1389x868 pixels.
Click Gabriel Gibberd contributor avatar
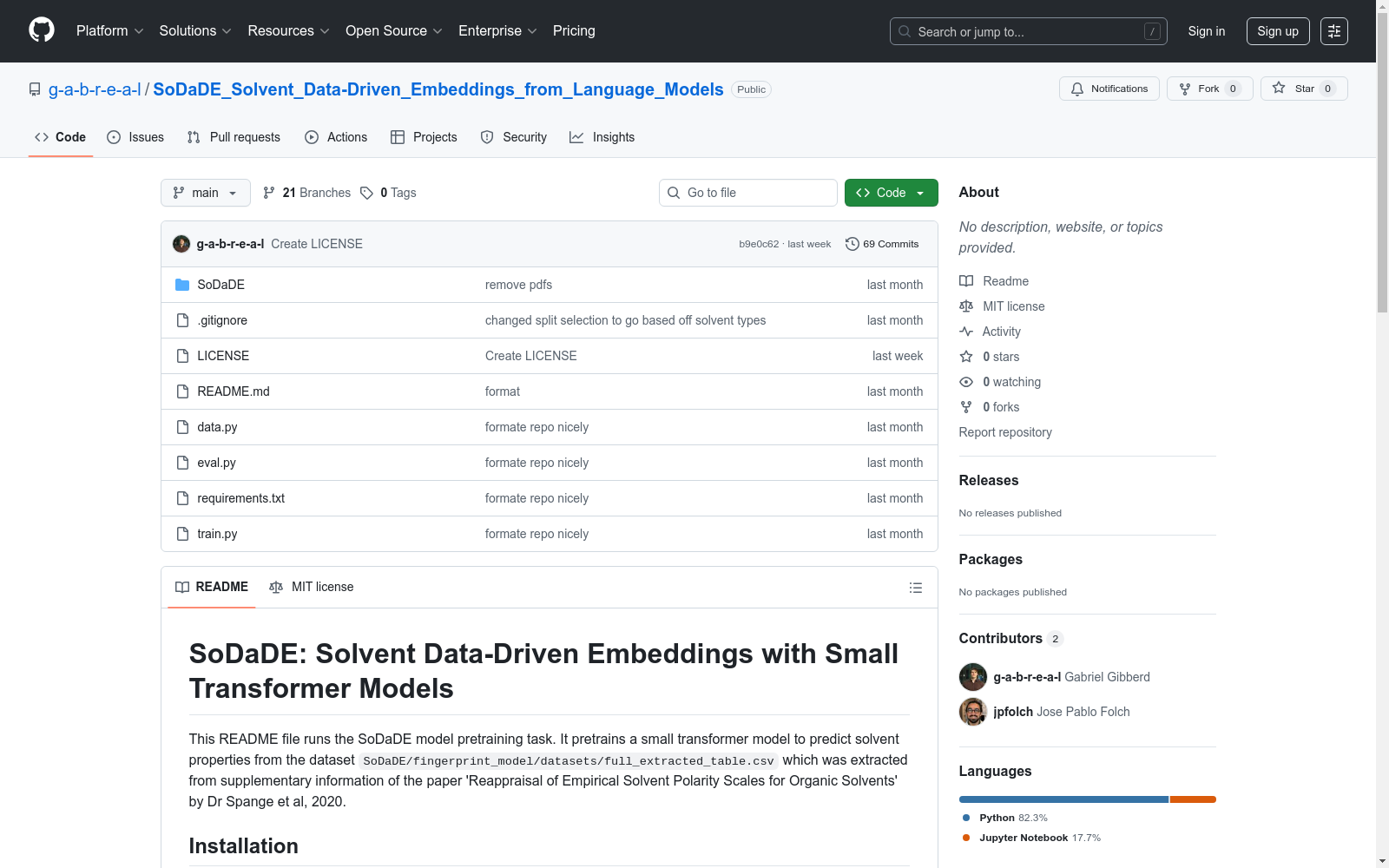coord(973,677)
